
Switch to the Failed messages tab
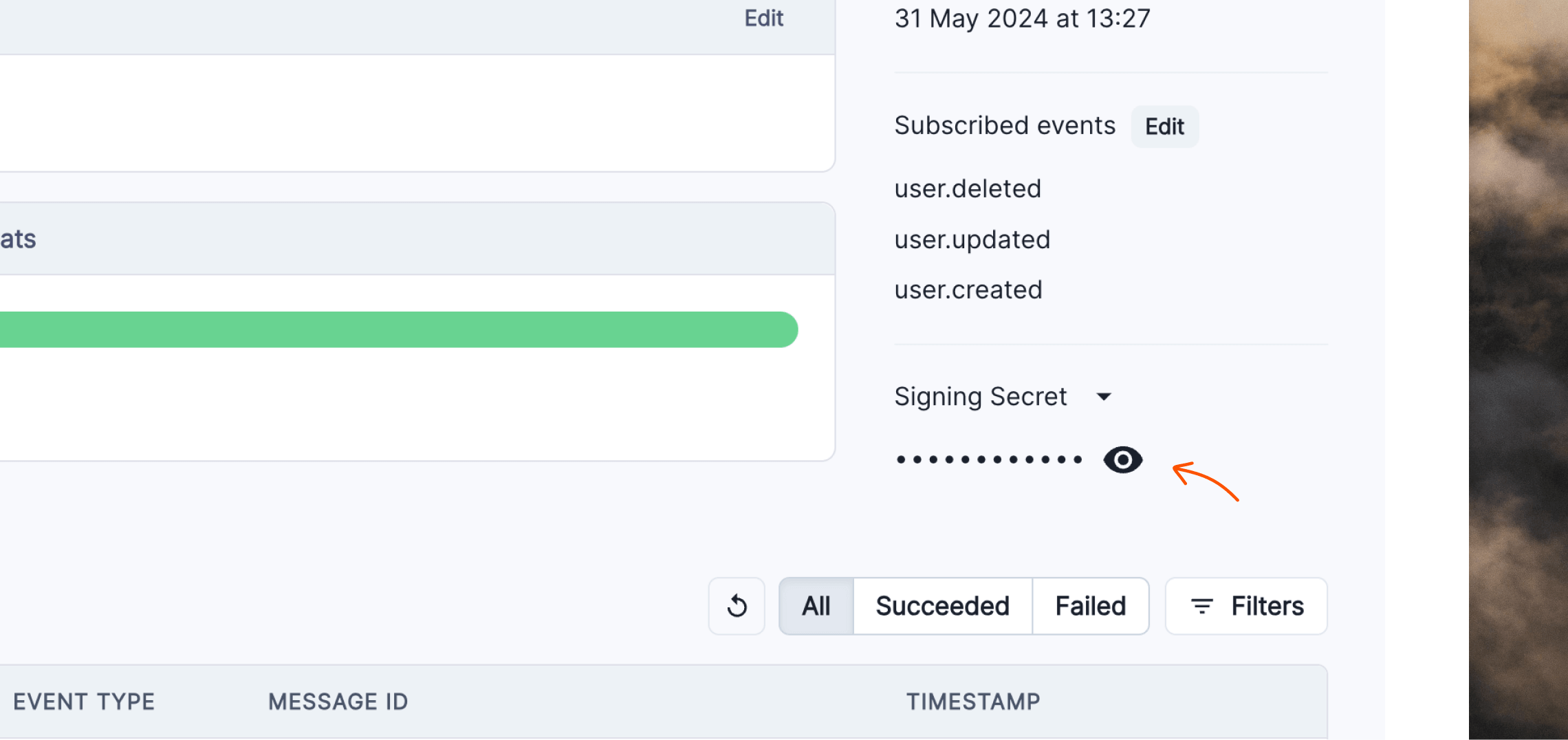tap(1090, 606)
